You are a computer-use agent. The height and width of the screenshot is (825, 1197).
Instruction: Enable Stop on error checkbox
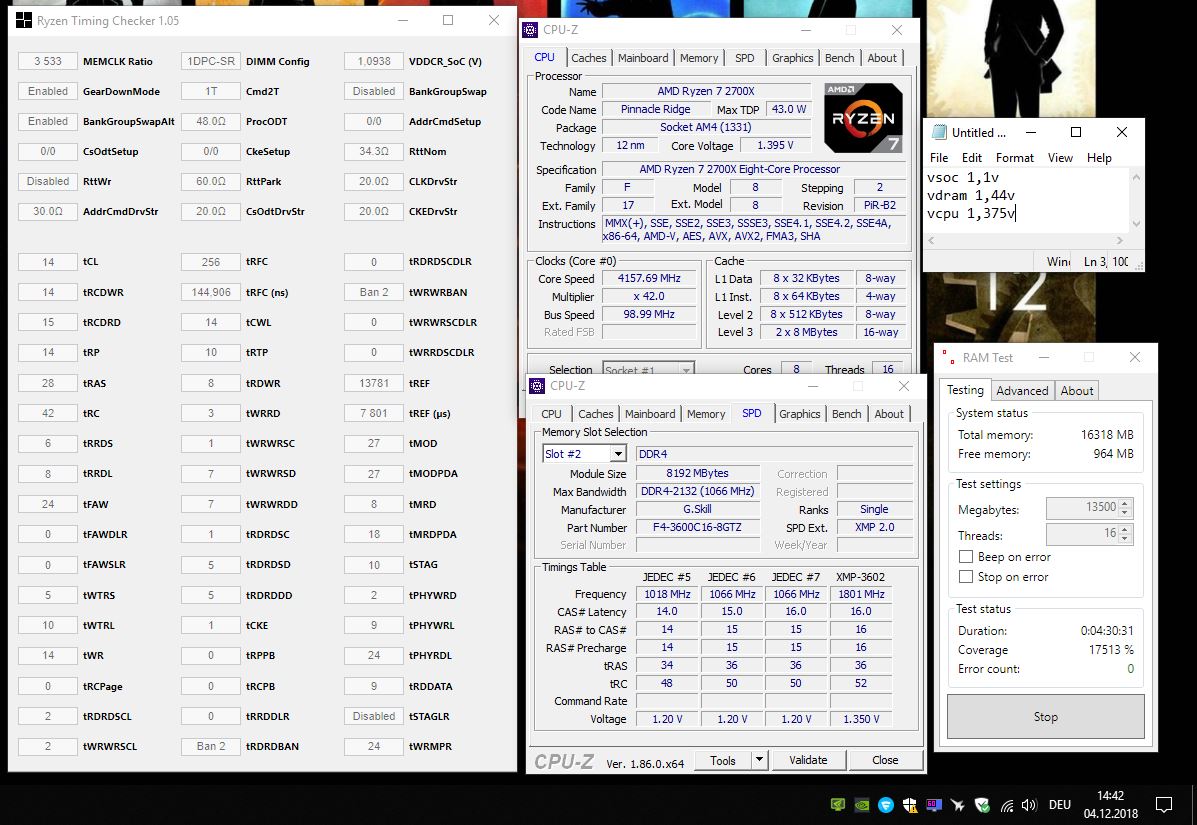coord(966,576)
